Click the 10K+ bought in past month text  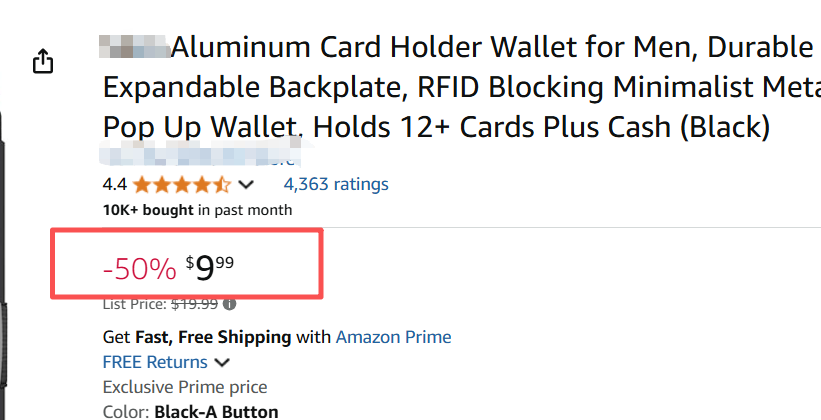click(197, 210)
